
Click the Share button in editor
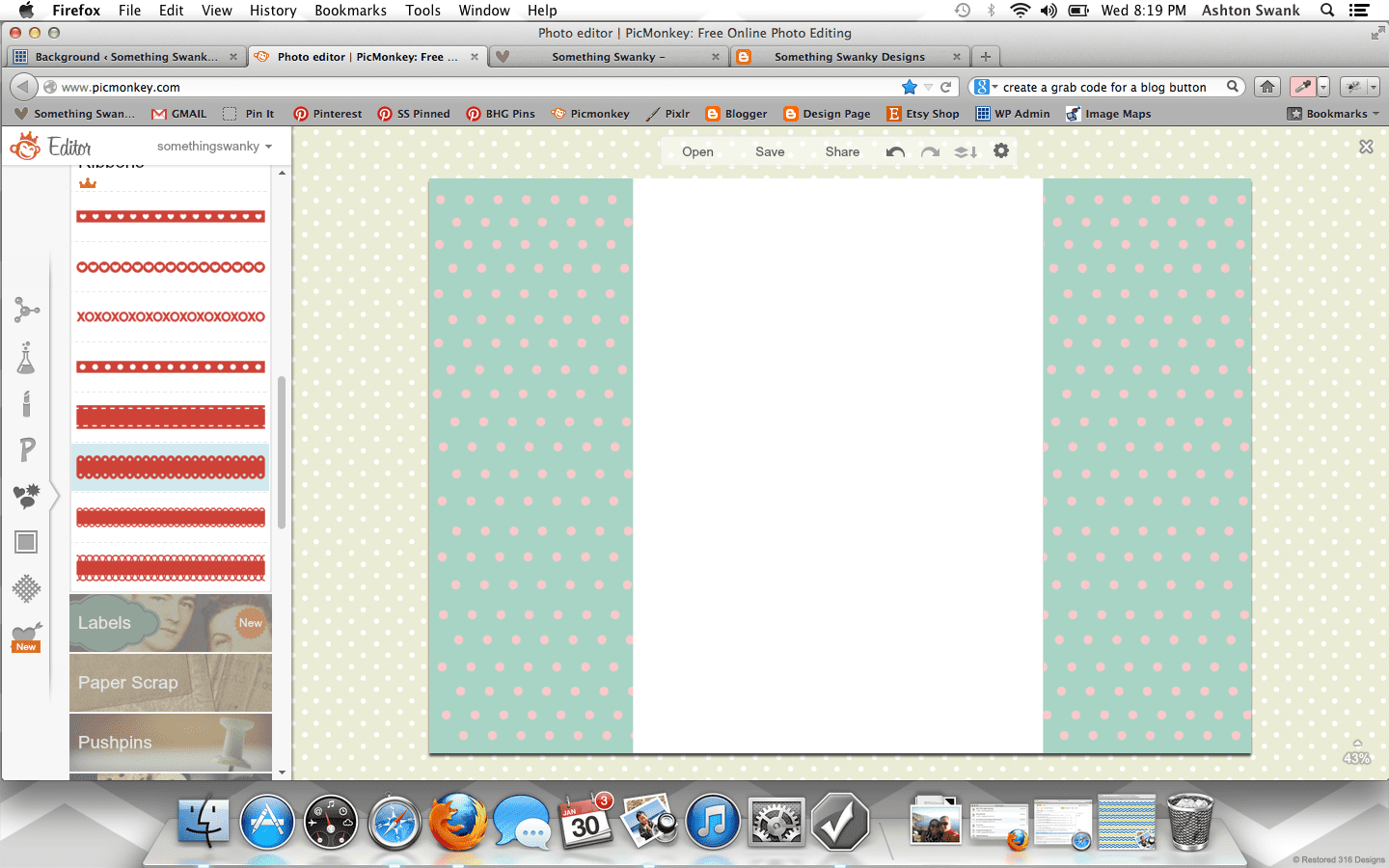coord(842,152)
